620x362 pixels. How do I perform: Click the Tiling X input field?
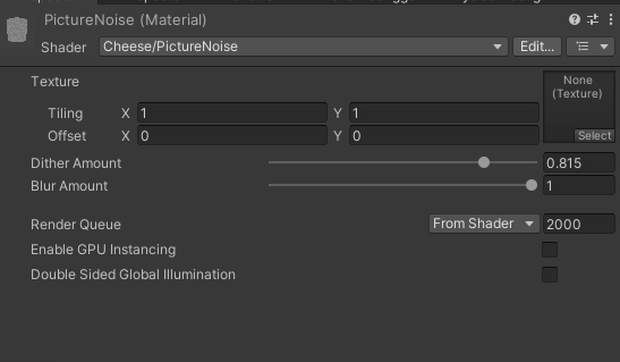[x=232, y=113]
